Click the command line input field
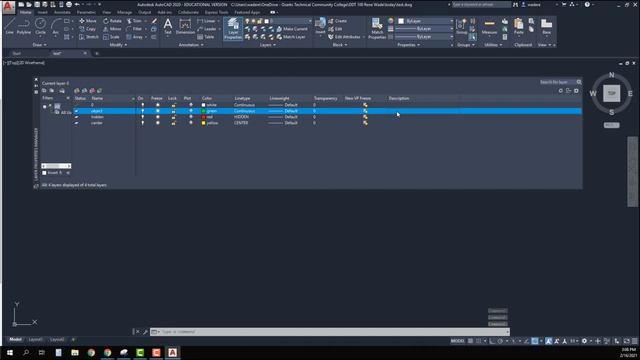Image resolution: width=640 pixels, height=360 pixels. coord(333,332)
